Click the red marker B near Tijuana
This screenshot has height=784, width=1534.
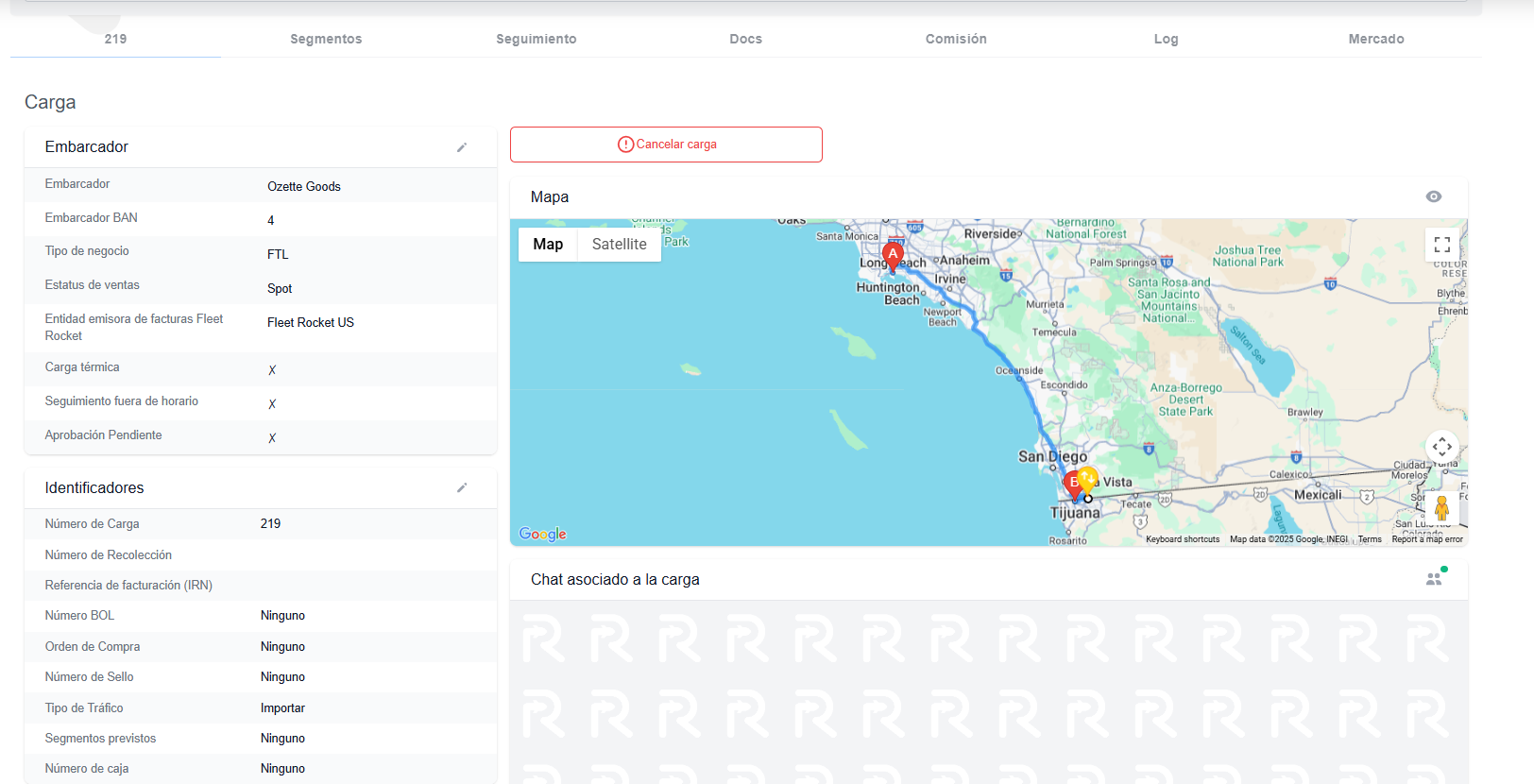point(1073,485)
